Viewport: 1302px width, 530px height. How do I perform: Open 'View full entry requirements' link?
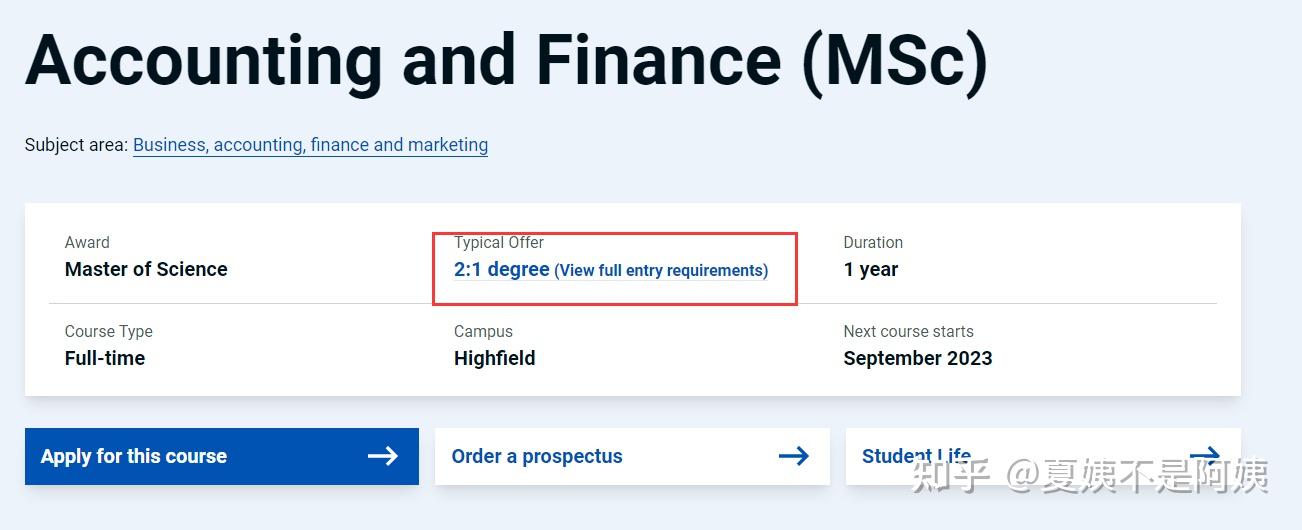click(661, 270)
